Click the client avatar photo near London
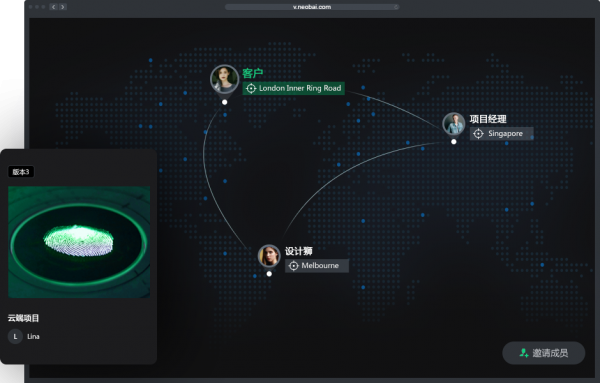 [224, 79]
